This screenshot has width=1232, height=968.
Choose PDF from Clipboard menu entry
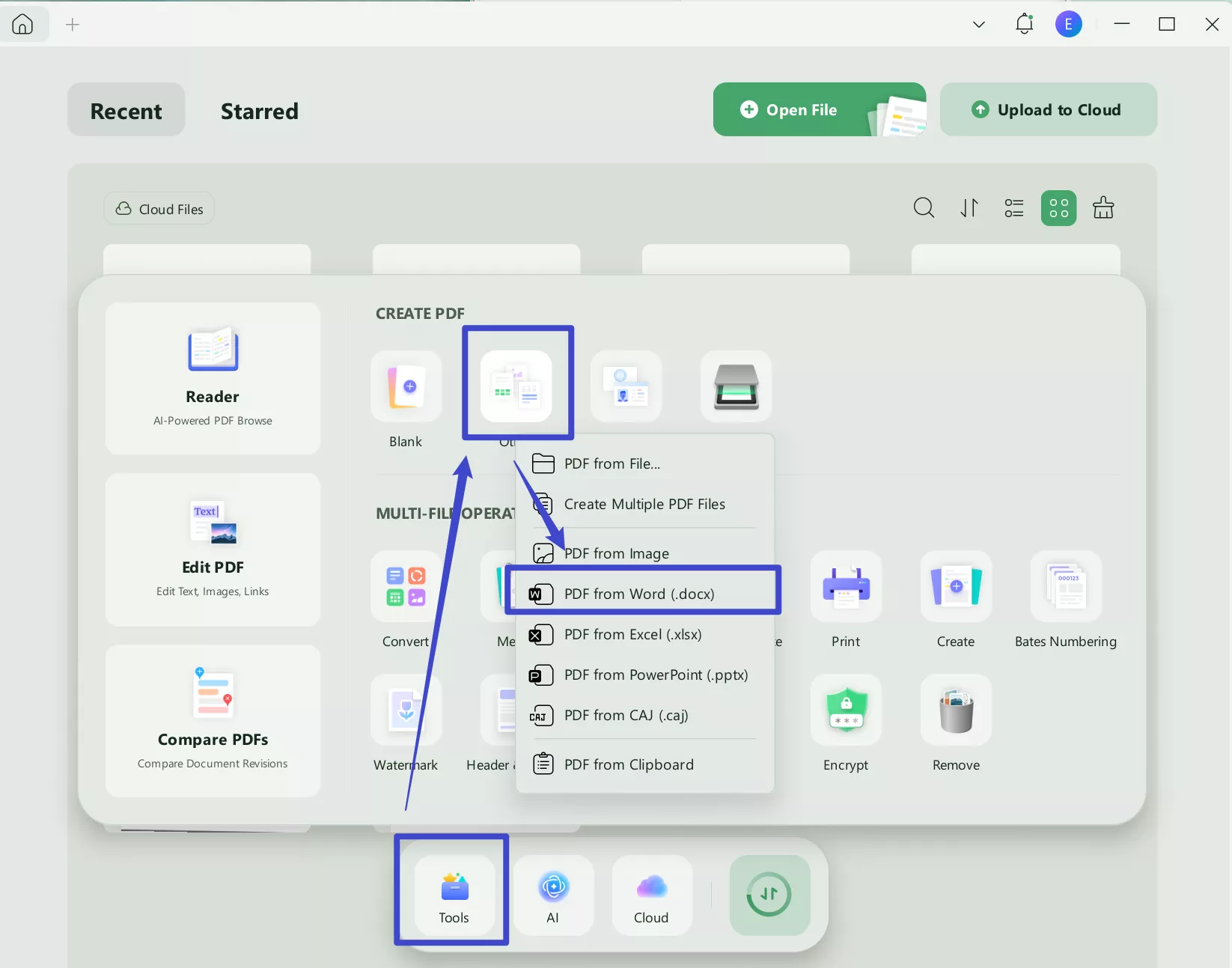(629, 764)
